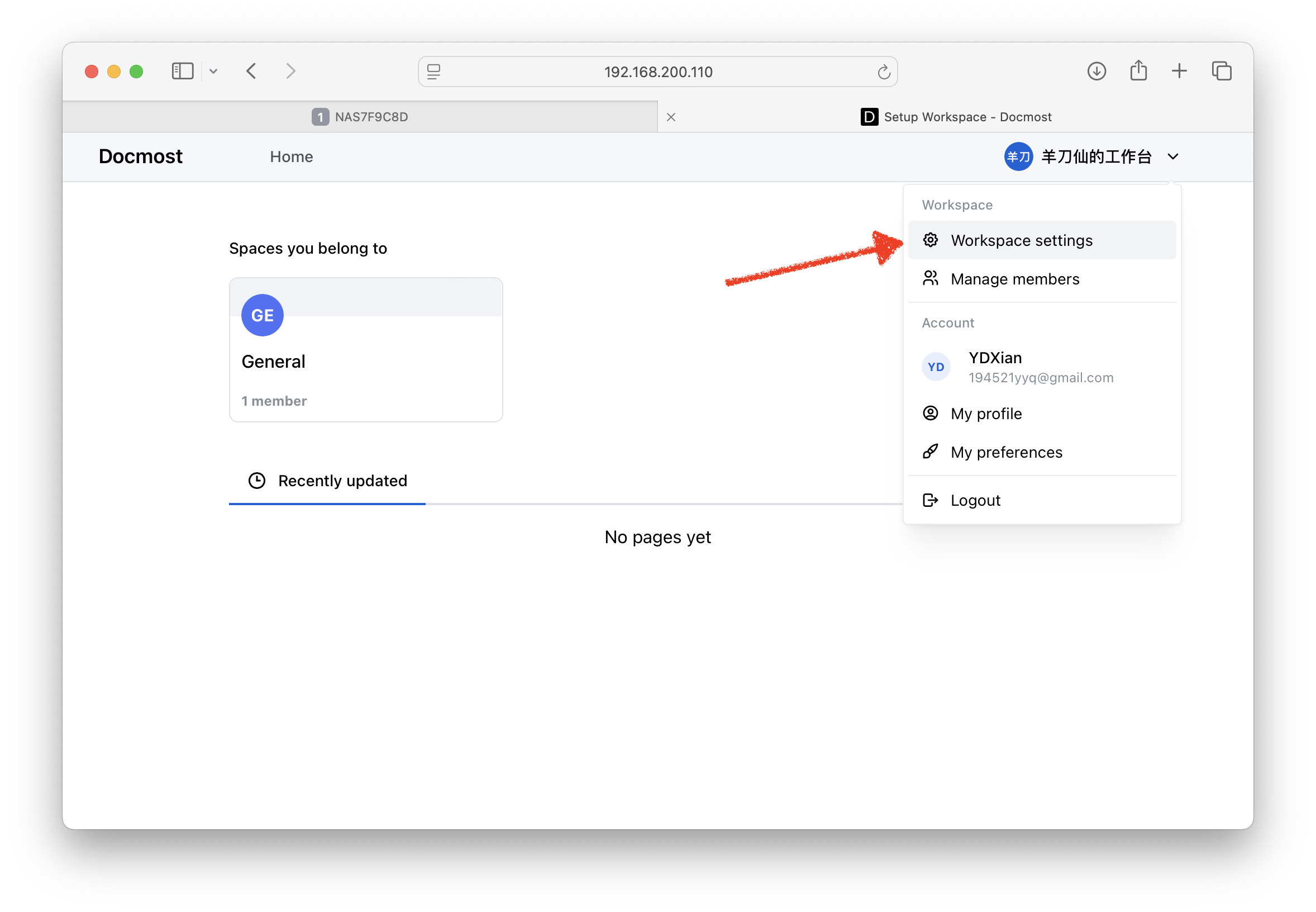The image size is (1316, 912).
Task: Go forward with Safari forward arrow
Action: pyautogui.click(x=290, y=71)
